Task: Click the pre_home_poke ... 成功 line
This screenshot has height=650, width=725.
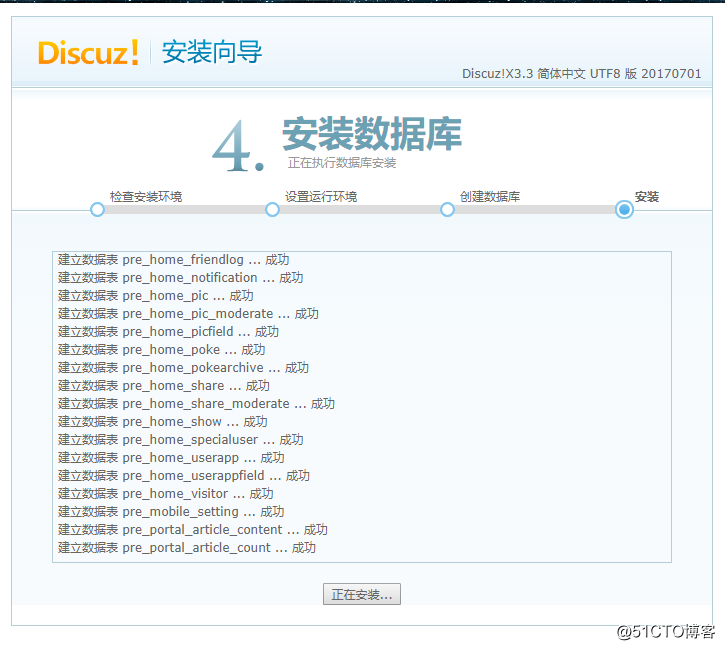Action: click(x=161, y=350)
